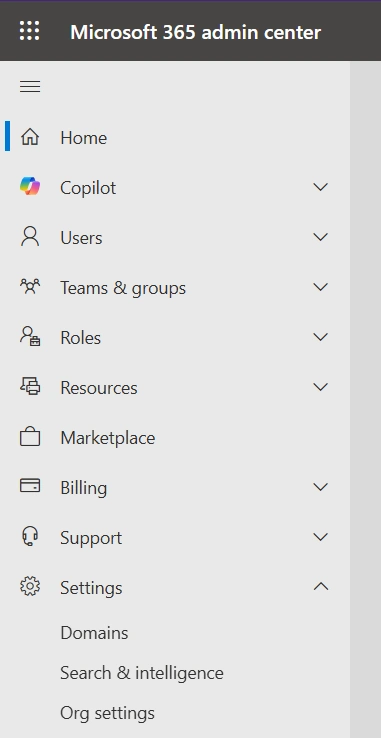Click the Users person icon
This screenshot has height=738, width=381.
[30, 237]
